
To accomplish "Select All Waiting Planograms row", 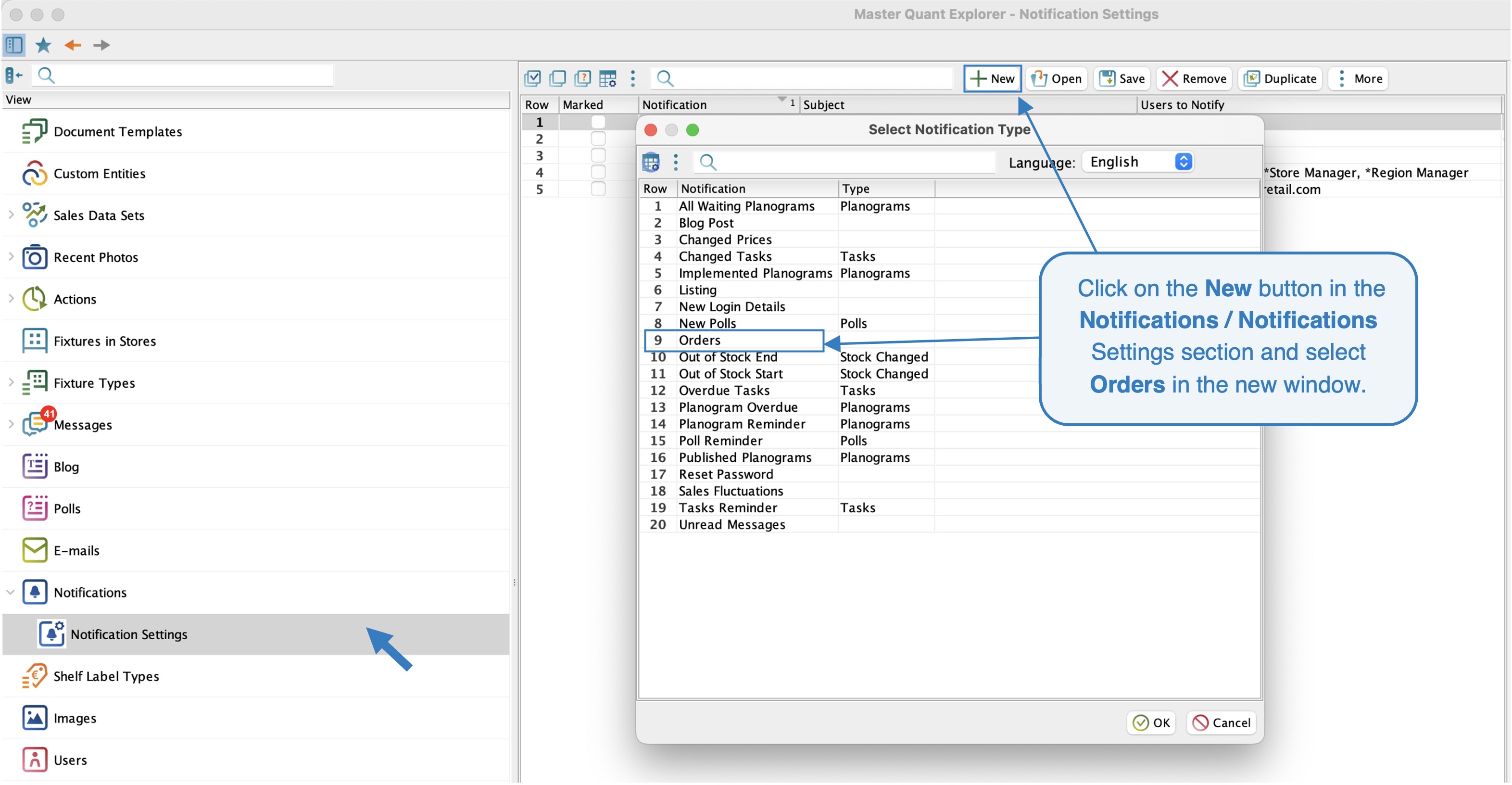I will (x=950, y=207).
